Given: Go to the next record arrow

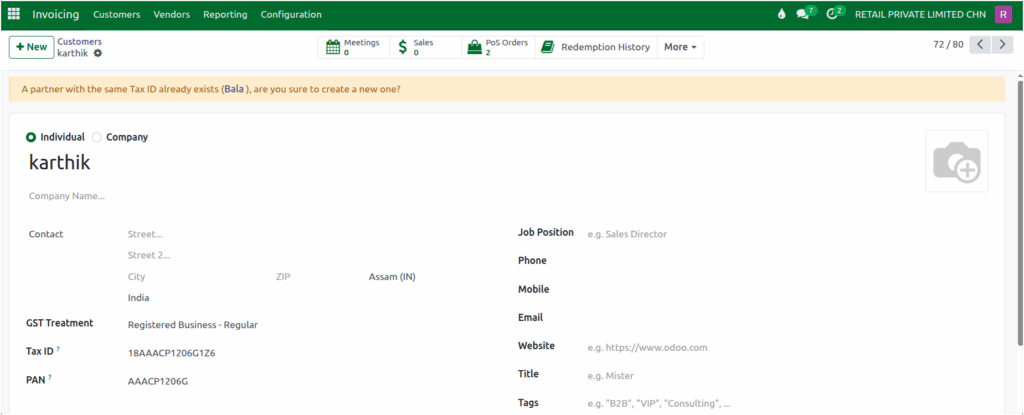Looking at the screenshot, I should click(1002, 45).
